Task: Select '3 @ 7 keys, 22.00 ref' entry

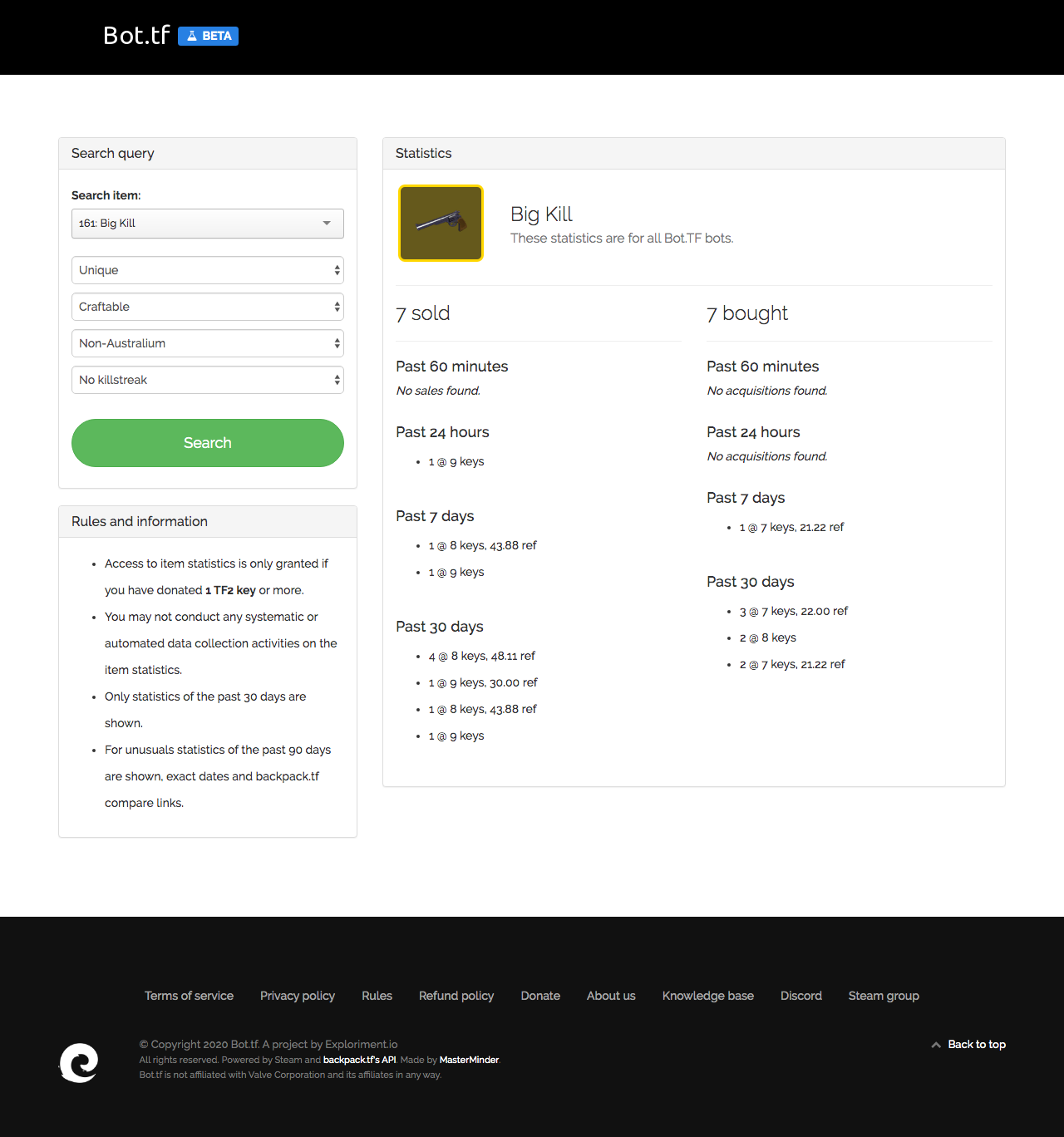Action: click(x=794, y=611)
